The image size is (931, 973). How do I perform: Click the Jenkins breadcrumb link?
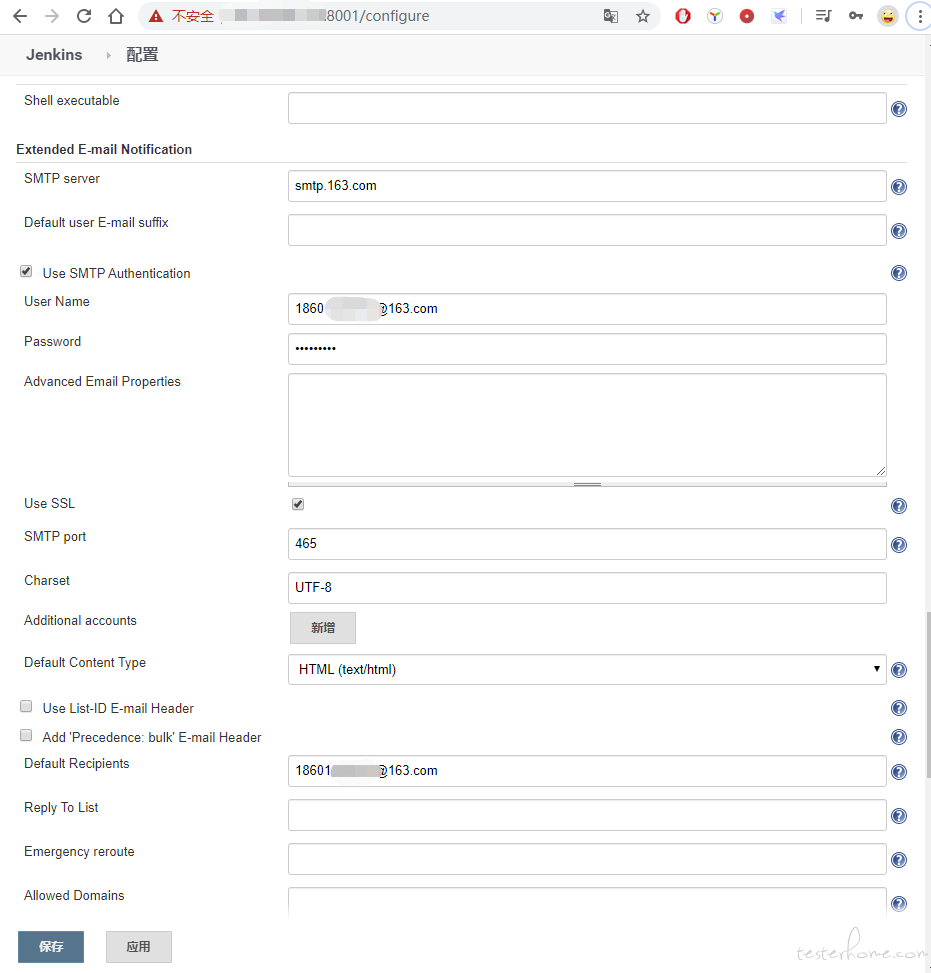click(54, 55)
